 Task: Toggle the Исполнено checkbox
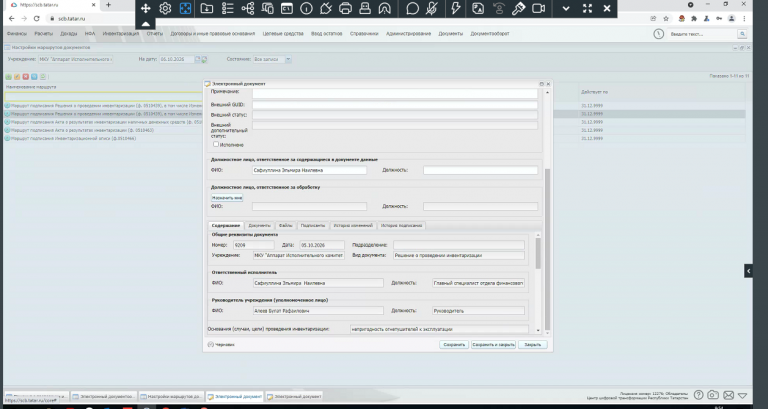point(216,144)
